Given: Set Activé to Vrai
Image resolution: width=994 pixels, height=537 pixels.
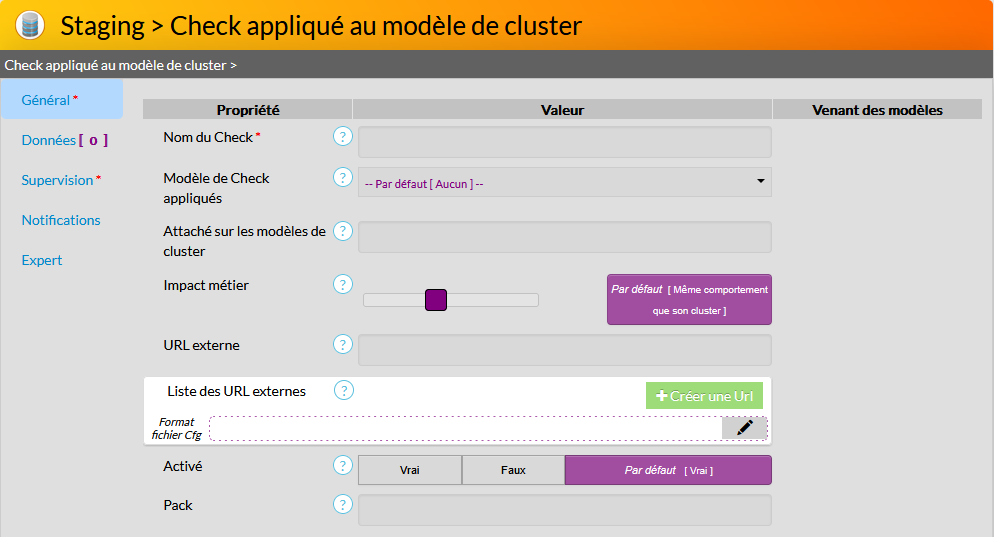Looking at the screenshot, I should [410, 470].
